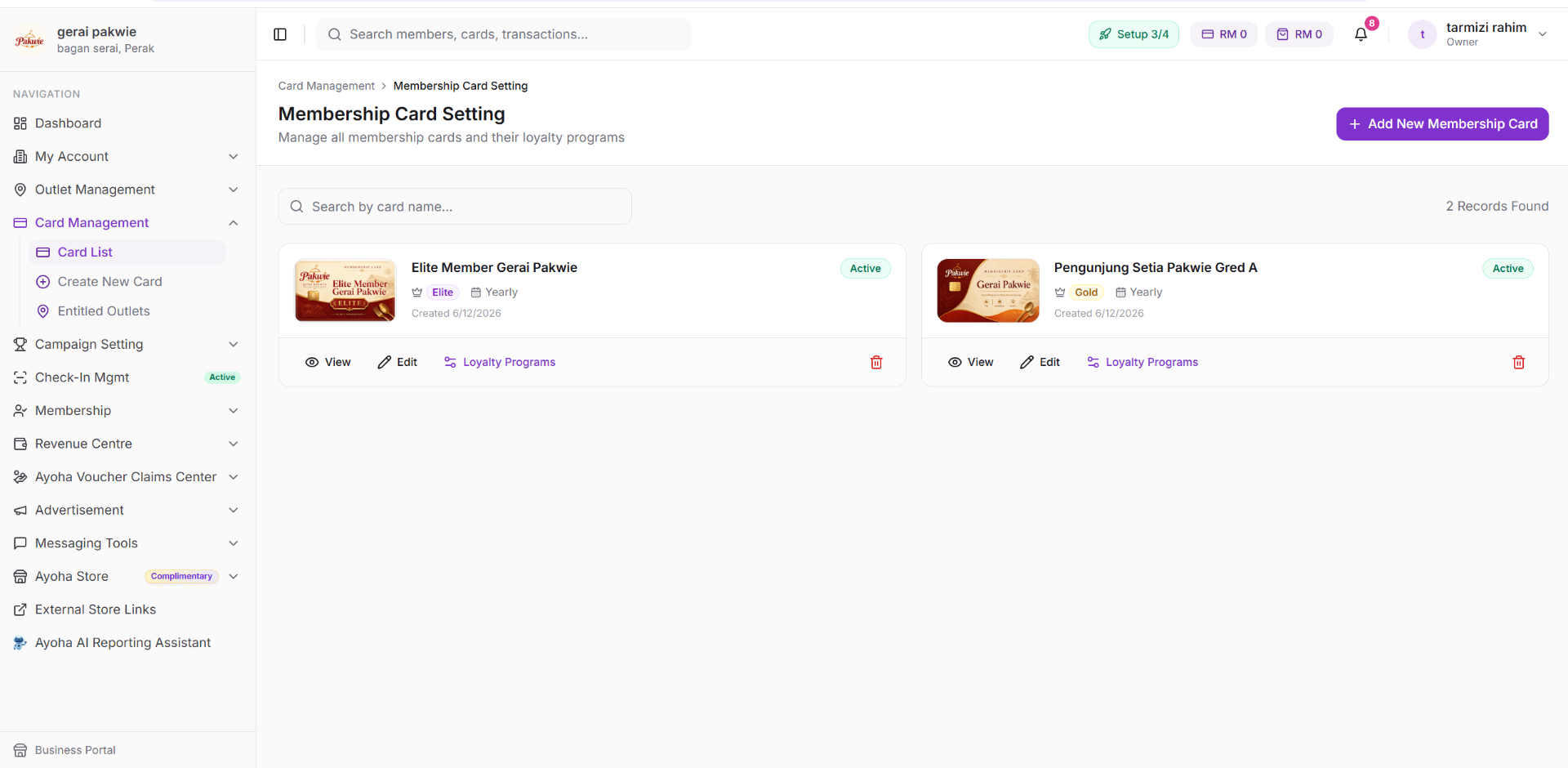Click the Business Portal store icon
This screenshot has width=1568, height=768.
(x=20, y=750)
